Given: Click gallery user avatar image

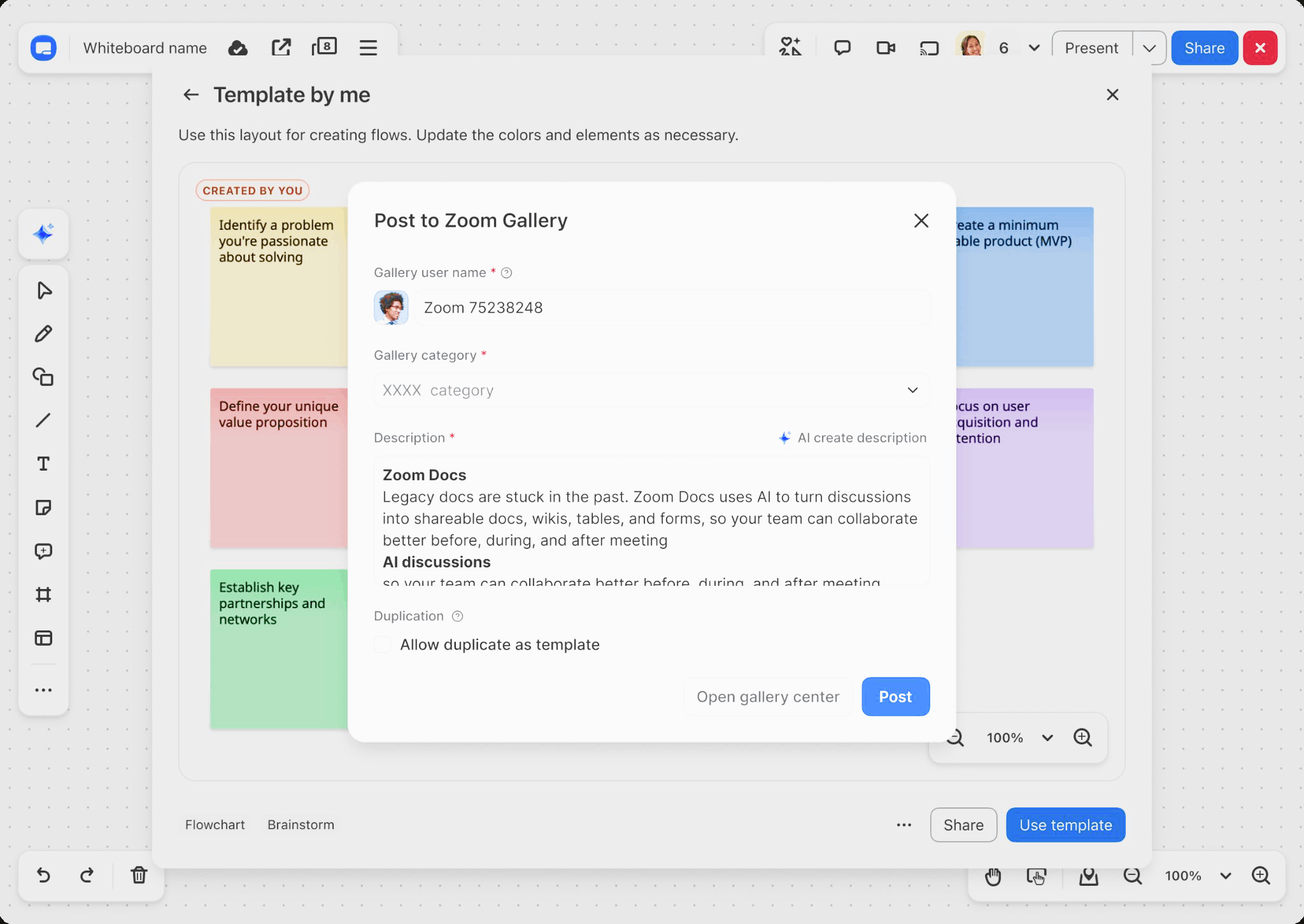Looking at the screenshot, I should pyautogui.click(x=391, y=308).
